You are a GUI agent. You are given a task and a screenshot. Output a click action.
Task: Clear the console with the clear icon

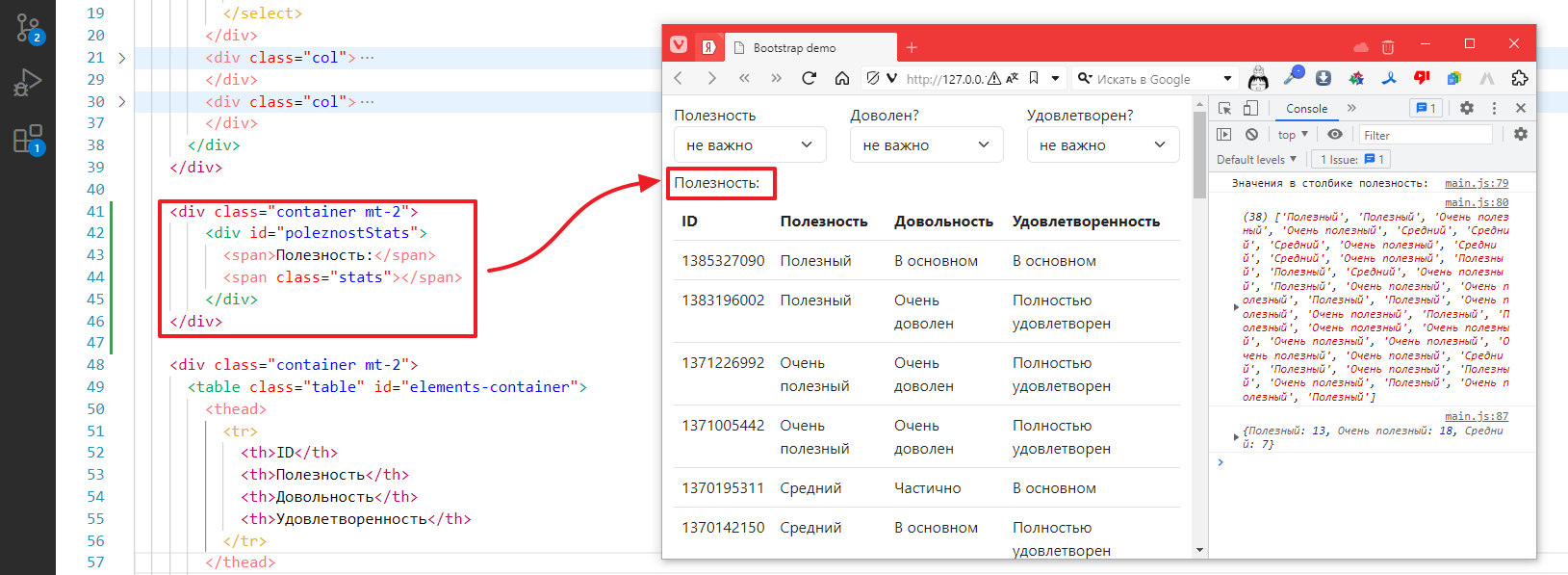coord(1251,135)
